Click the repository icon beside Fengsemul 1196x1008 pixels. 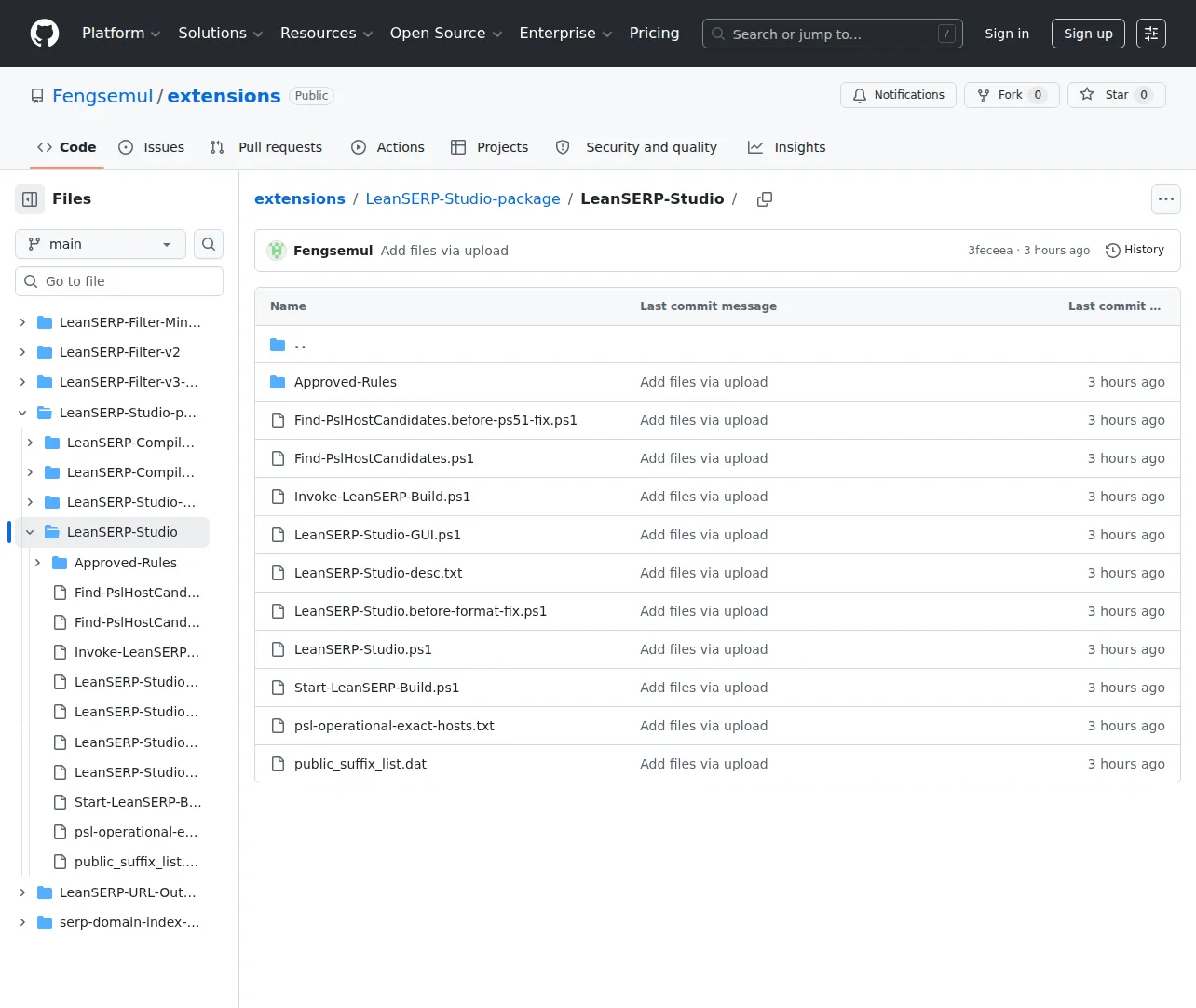coord(37,96)
